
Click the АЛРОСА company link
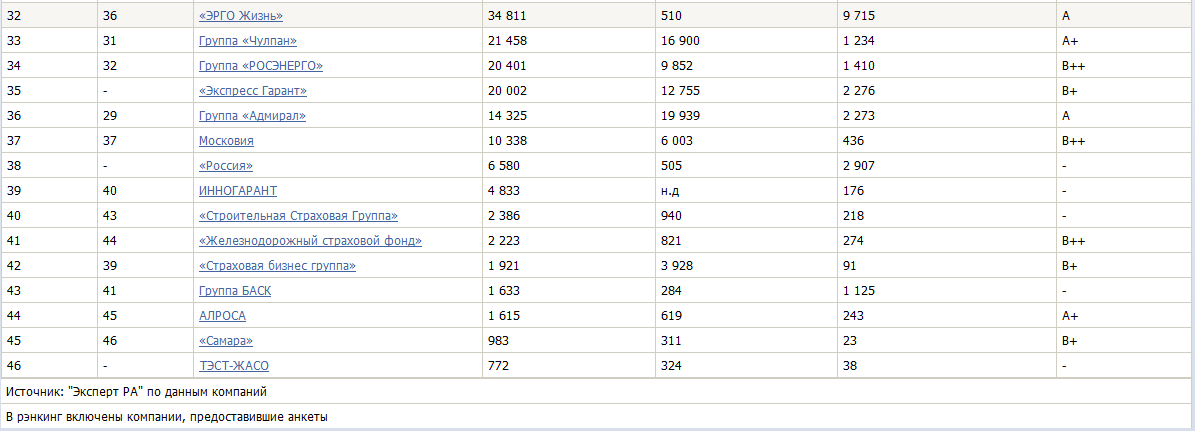[x=222, y=316]
